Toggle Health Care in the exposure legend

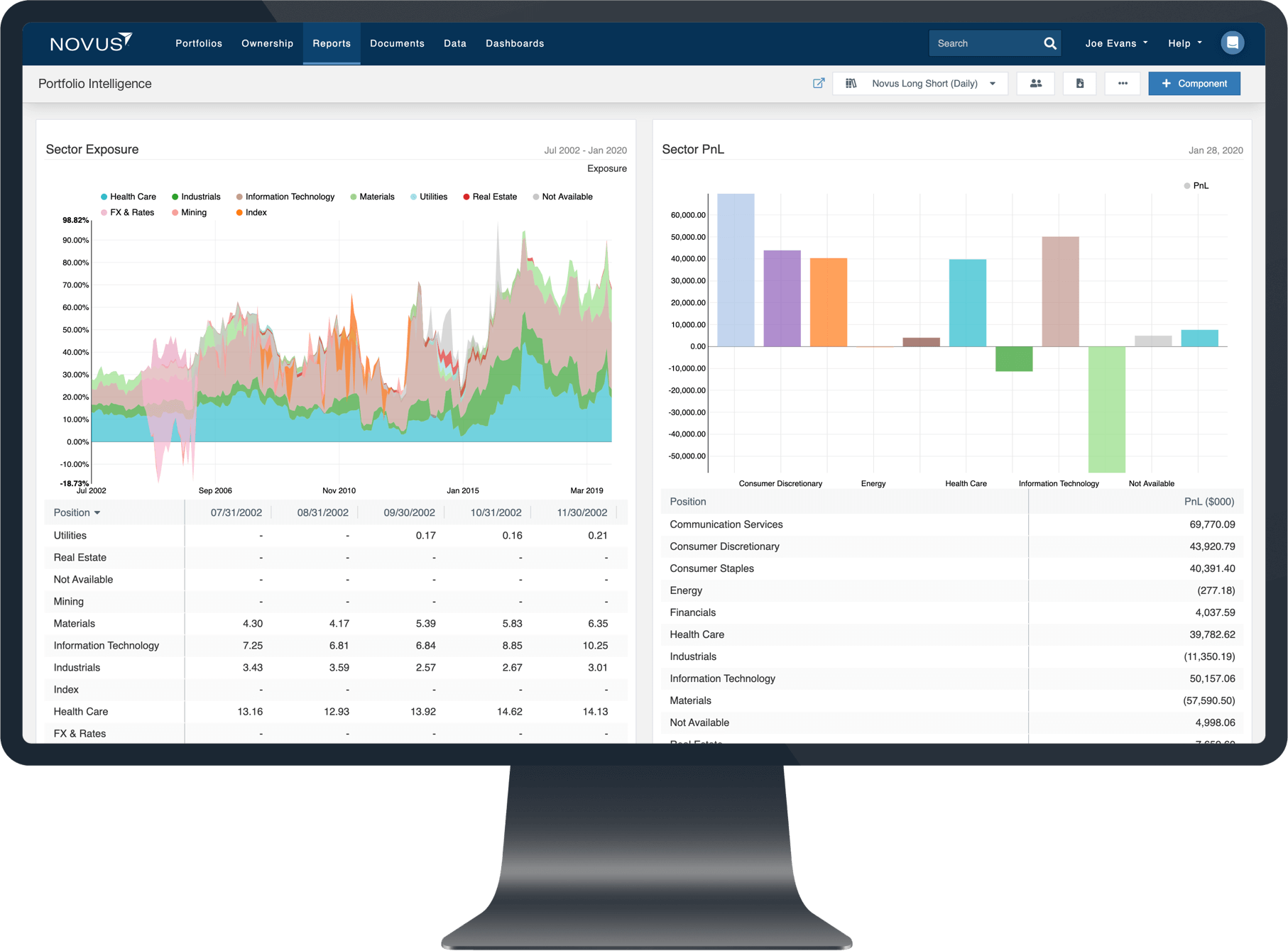pos(133,197)
